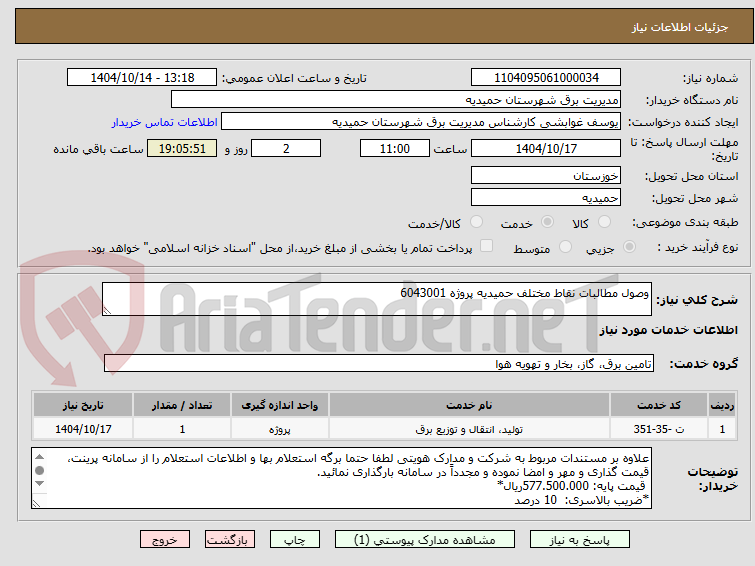Toggle the Islamic treasury documents payment checkbox
This screenshot has width=755, height=566.
pyautogui.click(x=486, y=246)
